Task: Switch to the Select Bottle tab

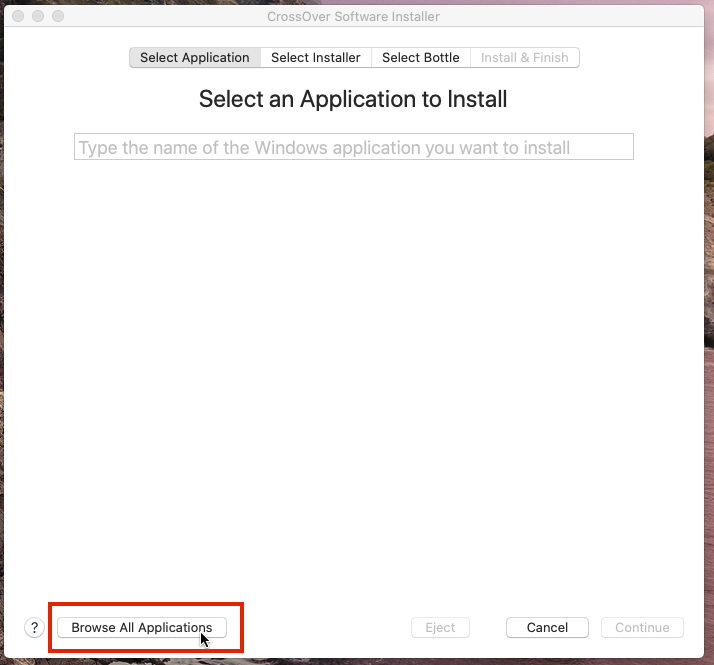Action: pyautogui.click(x=420, y=57)
